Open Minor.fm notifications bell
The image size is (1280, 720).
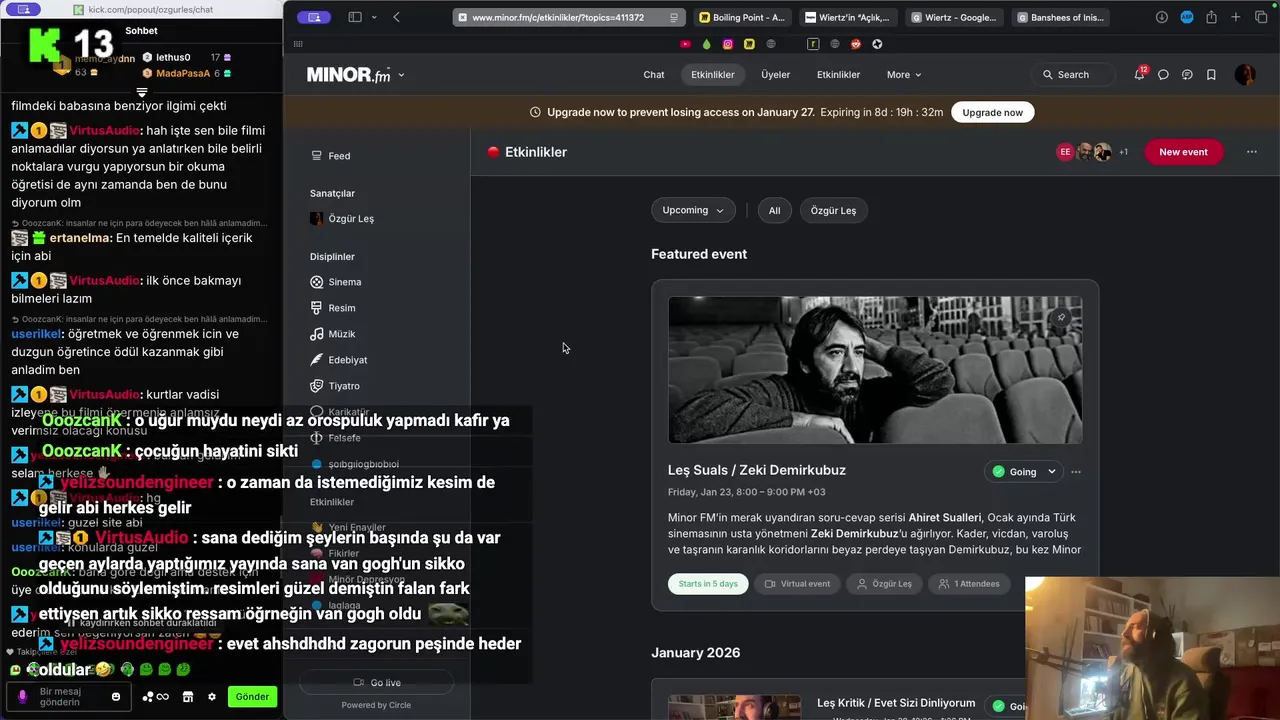(x=1139, y=74)
